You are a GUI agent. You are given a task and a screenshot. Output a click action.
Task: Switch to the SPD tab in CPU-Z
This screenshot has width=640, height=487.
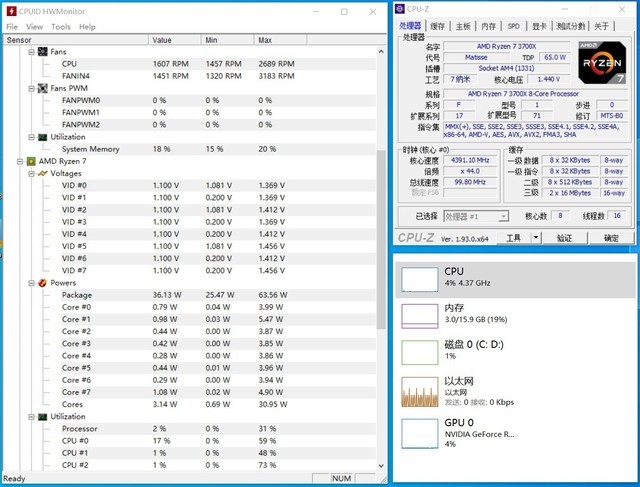coord(513,26)
